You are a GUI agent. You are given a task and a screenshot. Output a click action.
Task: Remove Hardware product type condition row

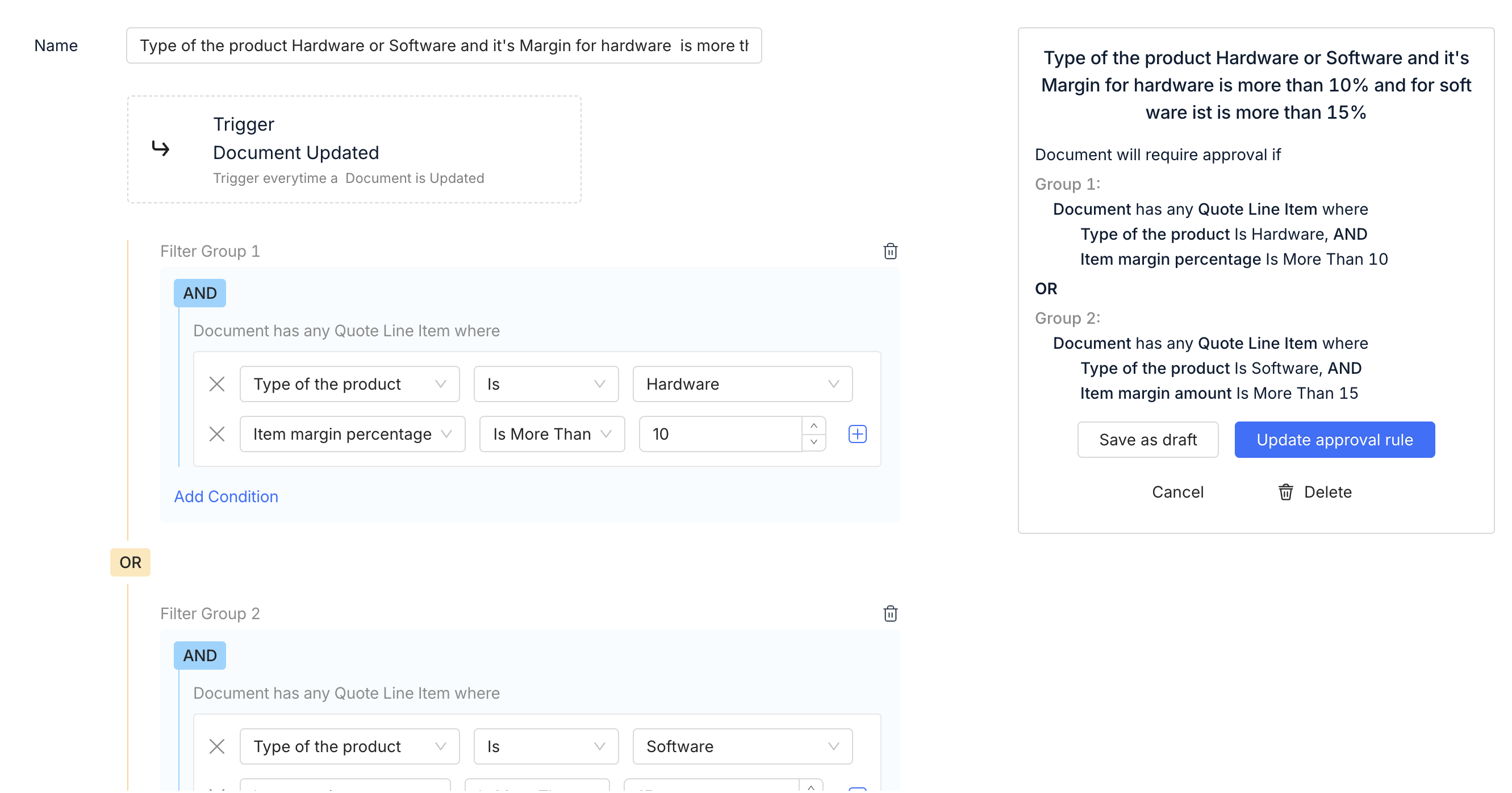point(216,384)
